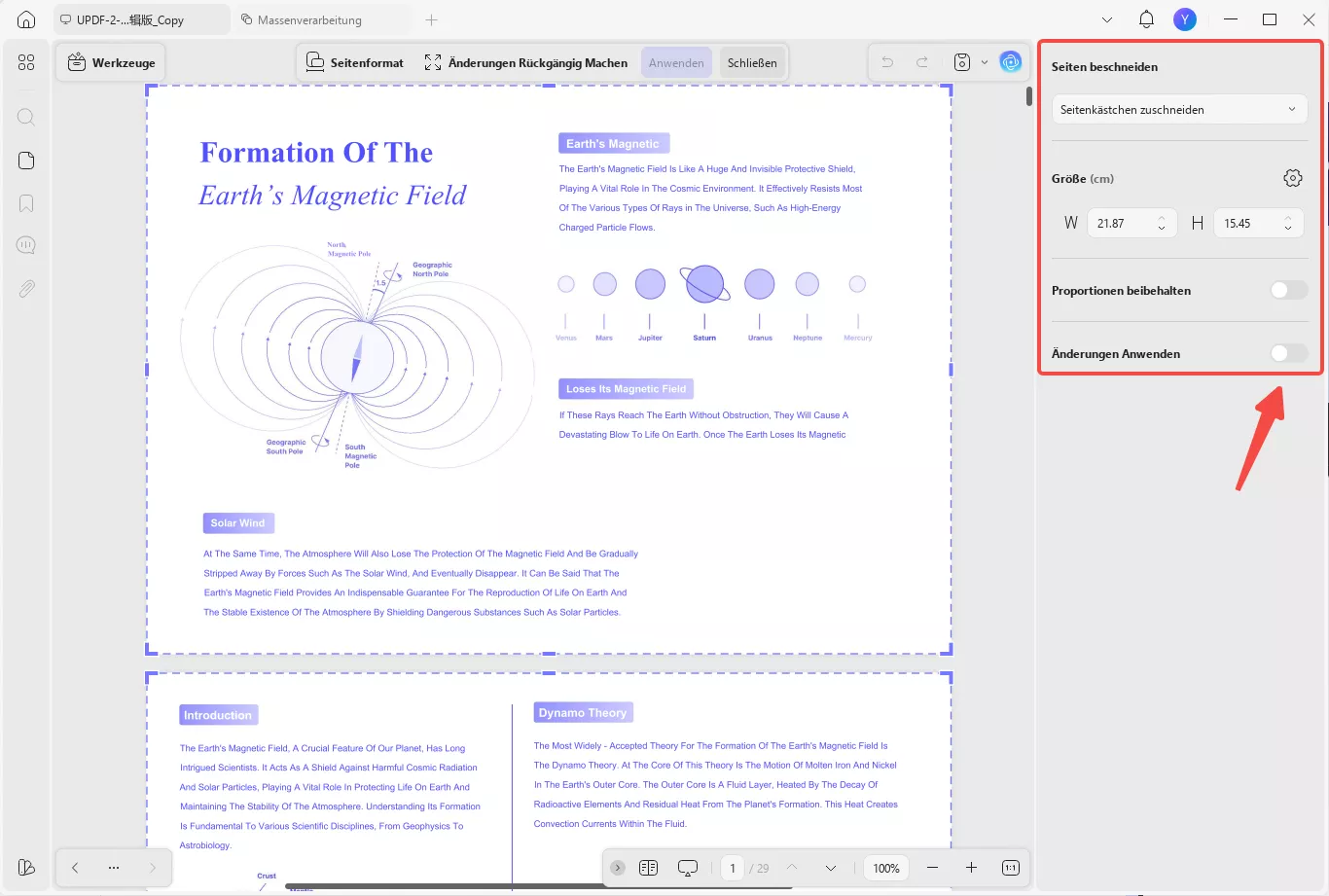The image size is (1329, 896).
Task: Click the "Dynamo Theory" heading
Action: tap(583, 713)
